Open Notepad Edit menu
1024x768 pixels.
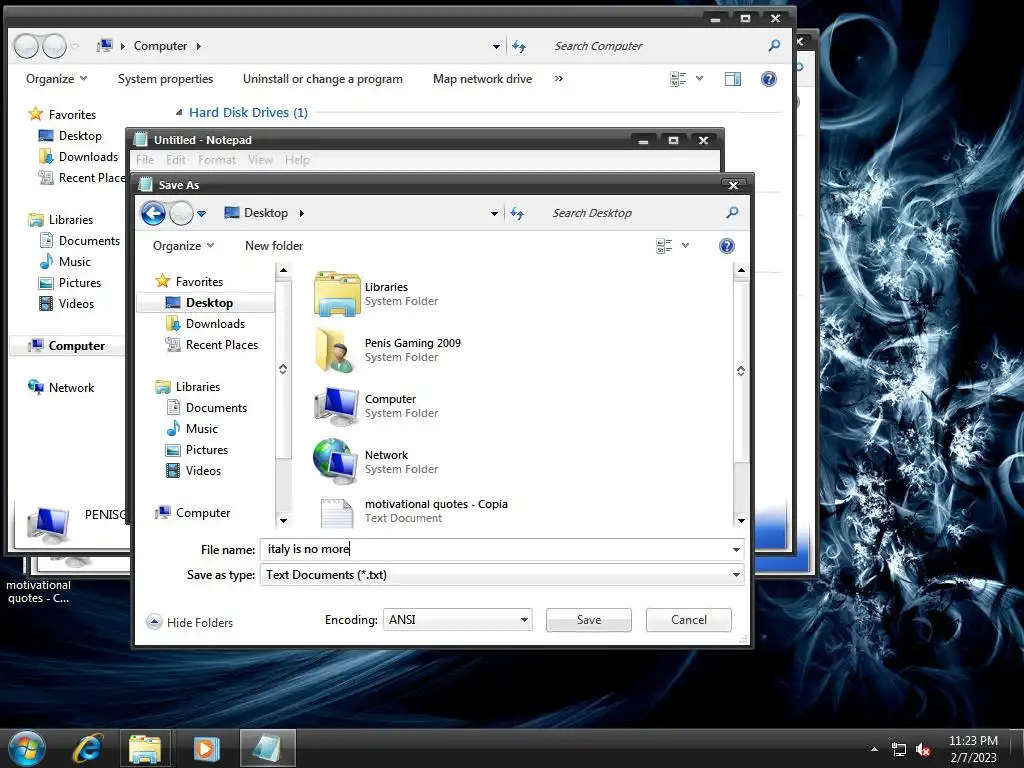(x=176, y=160)
